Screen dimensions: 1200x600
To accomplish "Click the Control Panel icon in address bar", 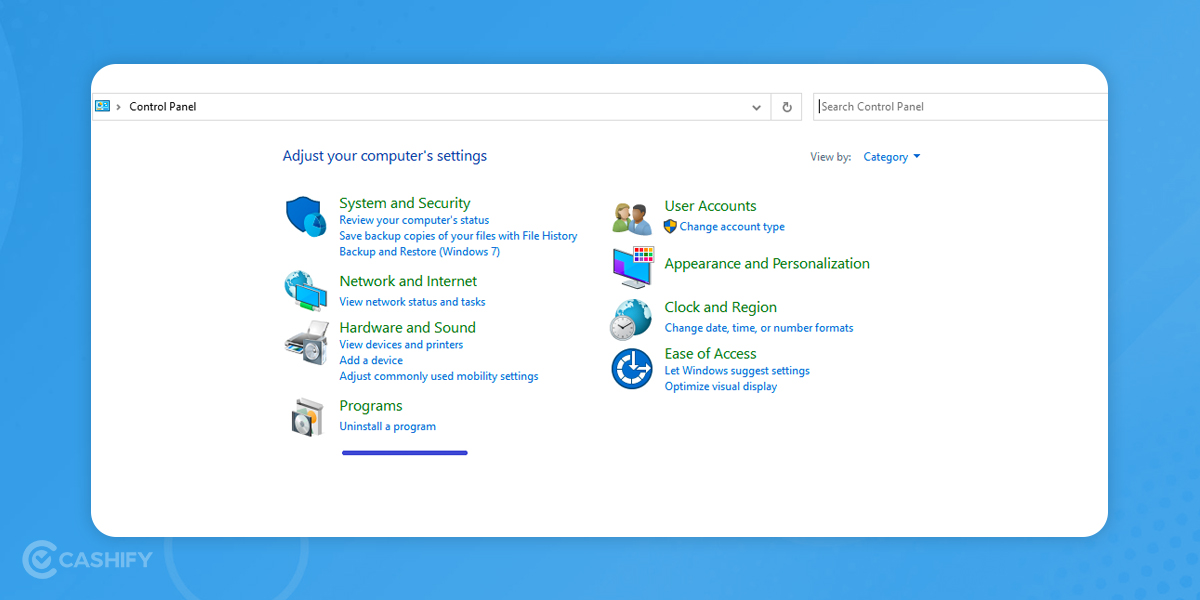I will coord(104,106).
